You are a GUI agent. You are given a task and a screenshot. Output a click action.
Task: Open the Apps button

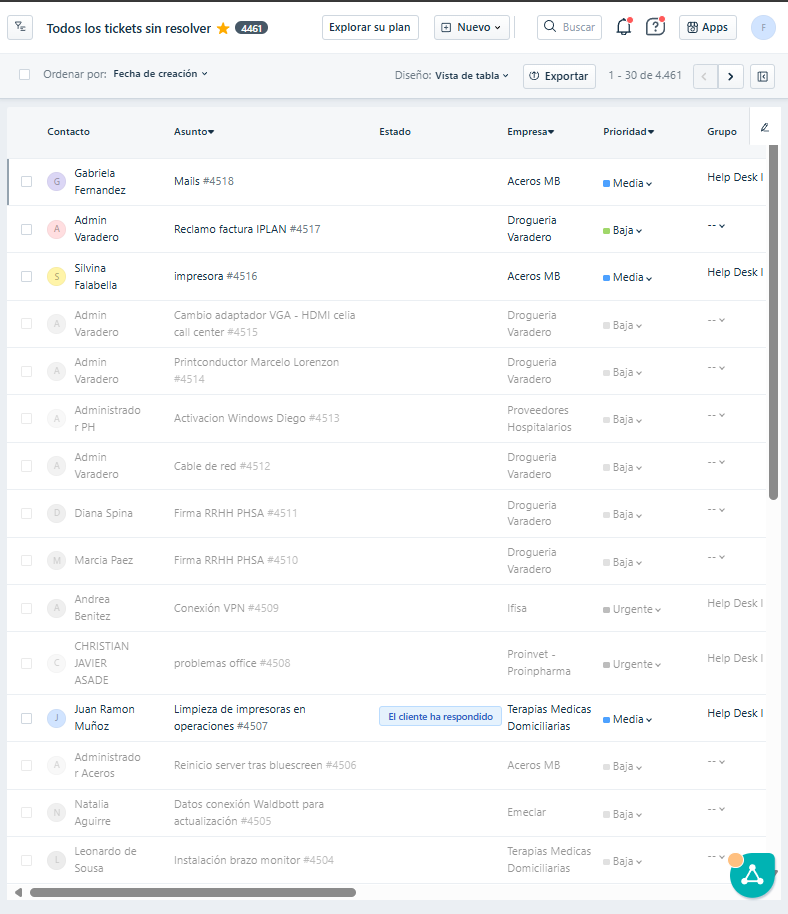[x=708, y=27]
